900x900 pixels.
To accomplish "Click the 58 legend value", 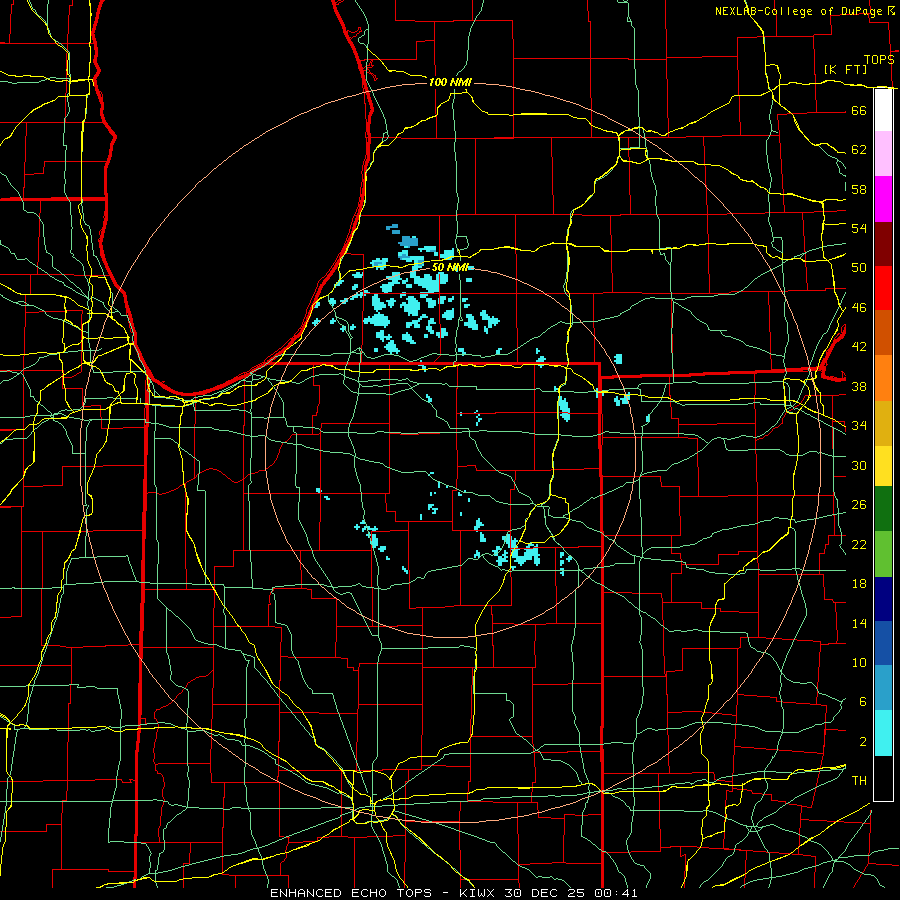I will click(x=859, y=189).
